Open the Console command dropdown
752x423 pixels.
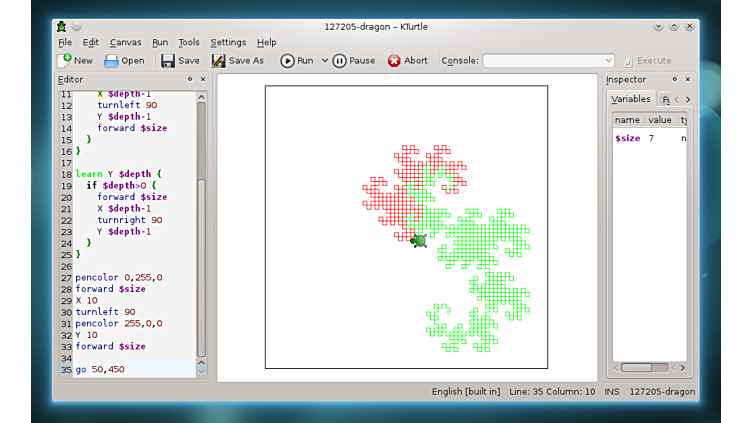point(608,61)
